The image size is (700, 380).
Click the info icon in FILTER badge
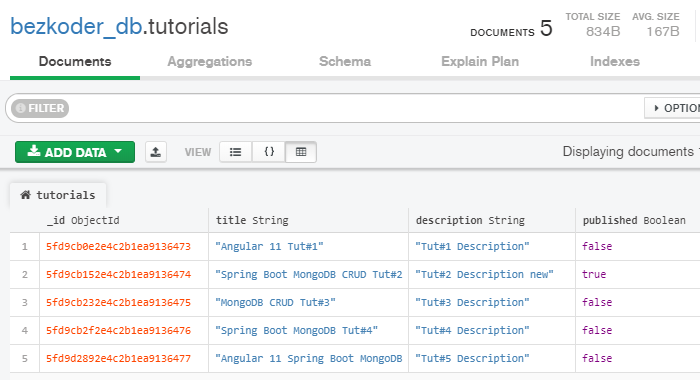[x=21, y=108]
